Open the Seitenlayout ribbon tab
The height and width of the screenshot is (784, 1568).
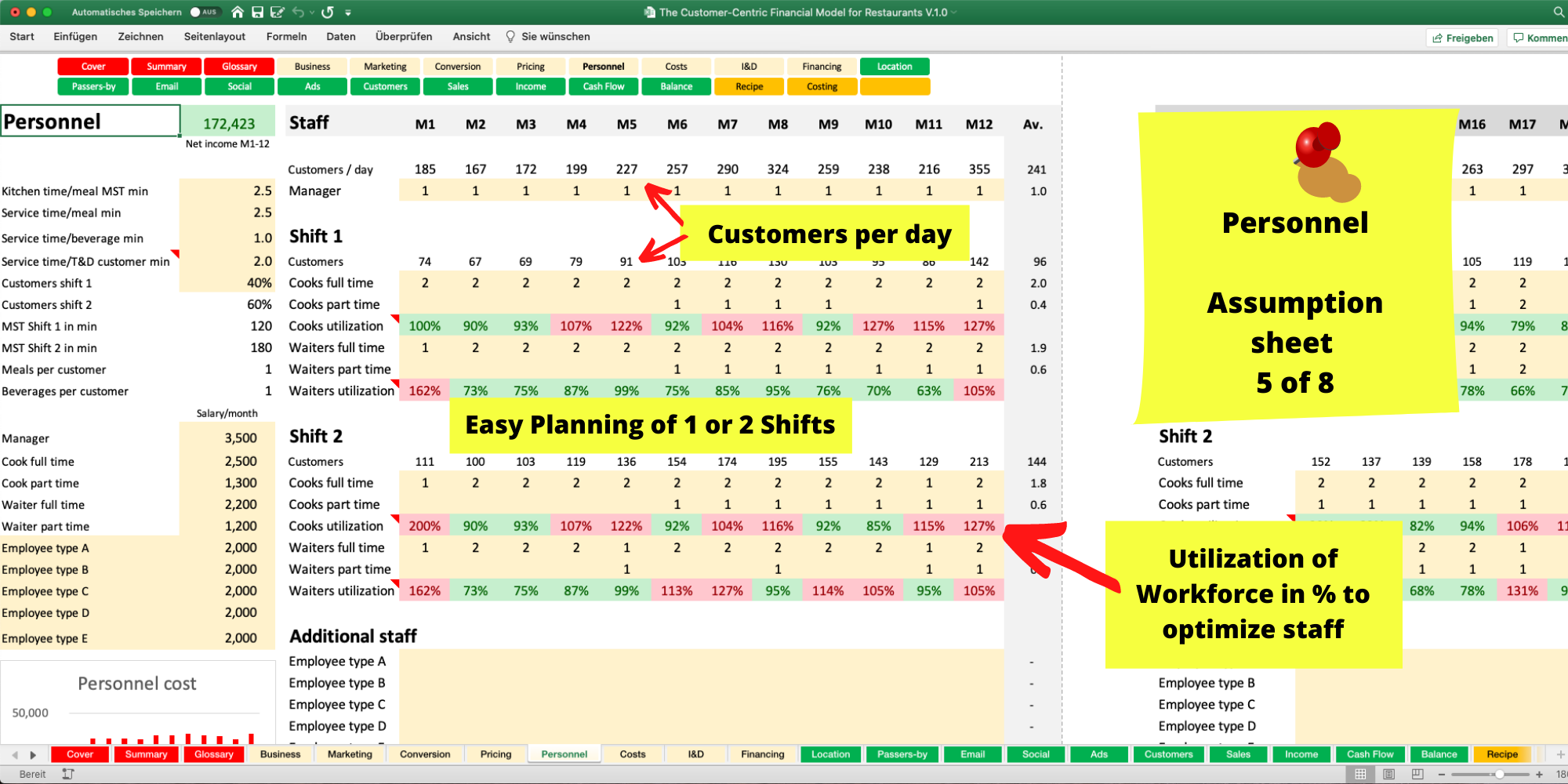click(215, 37)
